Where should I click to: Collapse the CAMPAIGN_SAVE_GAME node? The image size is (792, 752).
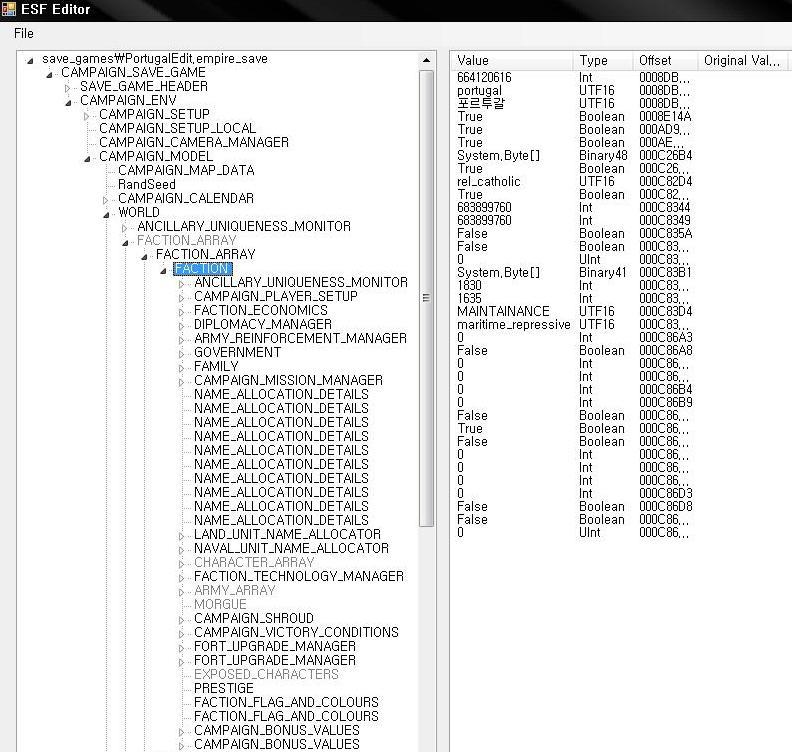49,73
